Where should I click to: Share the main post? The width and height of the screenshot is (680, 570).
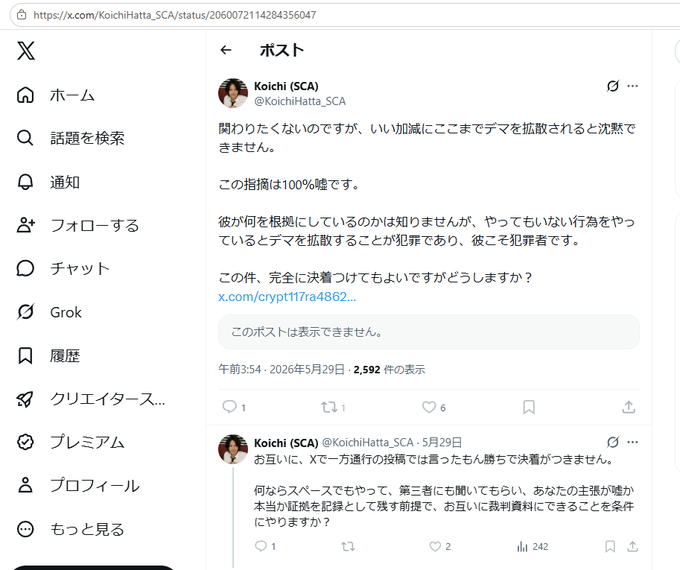click(x=629, y=407)
